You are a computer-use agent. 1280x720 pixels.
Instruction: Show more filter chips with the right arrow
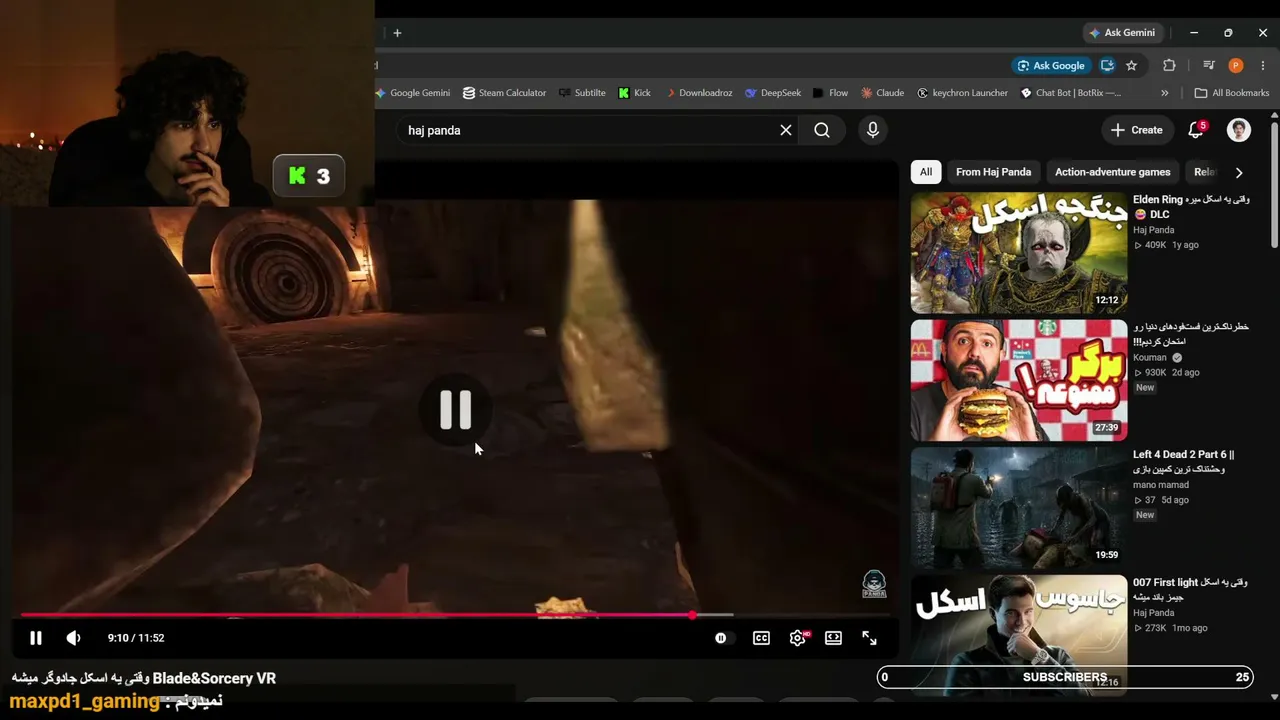tap(1239, 172)
